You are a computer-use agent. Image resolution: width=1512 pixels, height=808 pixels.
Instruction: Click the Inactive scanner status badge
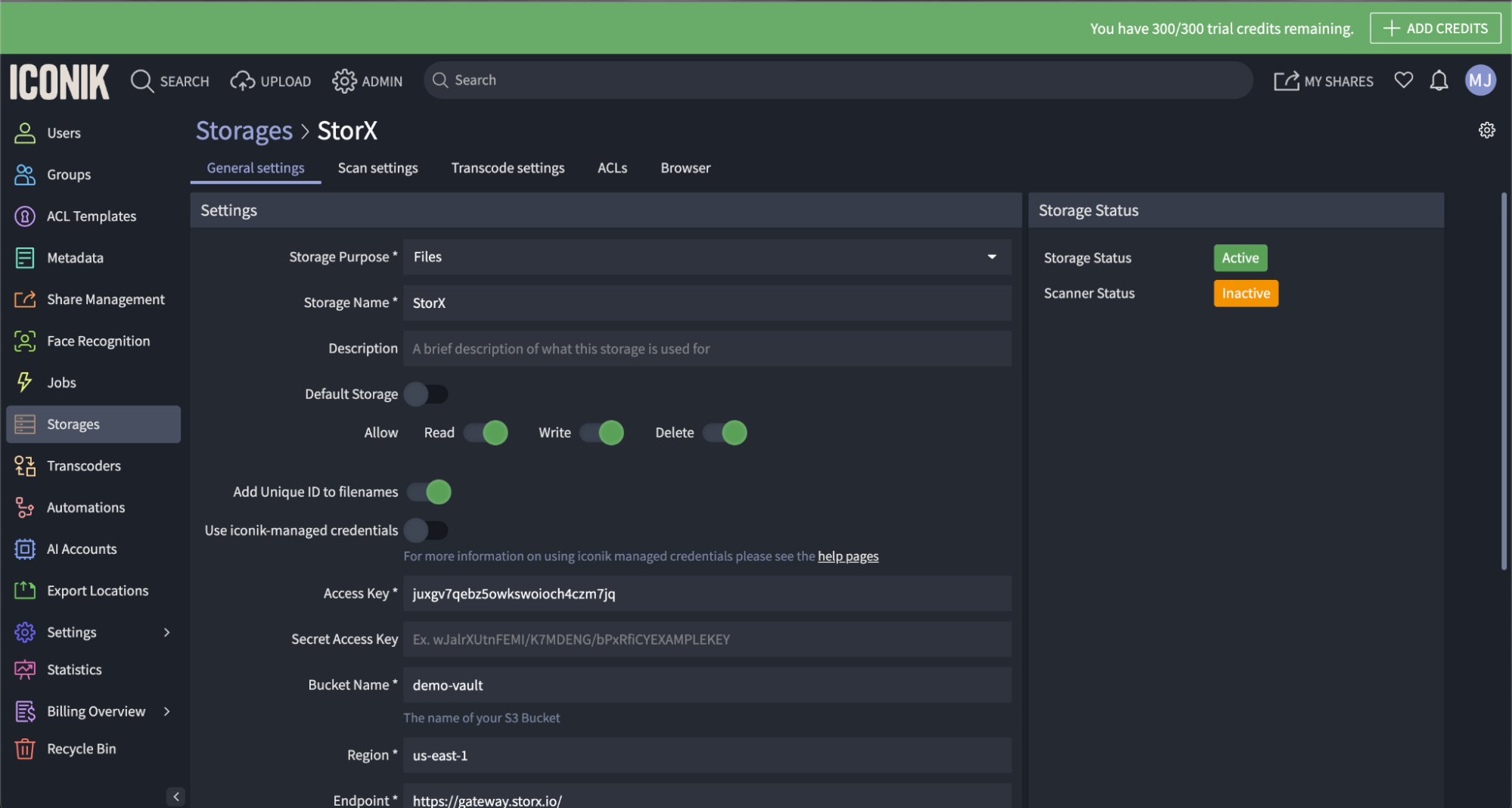tap(1246, 294)
